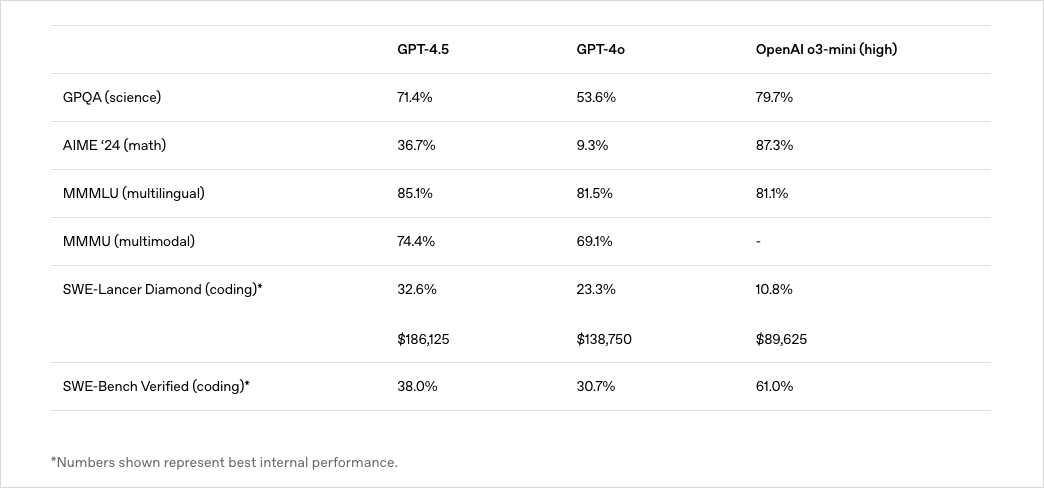Click the dash in the MMMU row
Viewport: 1044px width, 488px height.
click(x=759, y=241)
